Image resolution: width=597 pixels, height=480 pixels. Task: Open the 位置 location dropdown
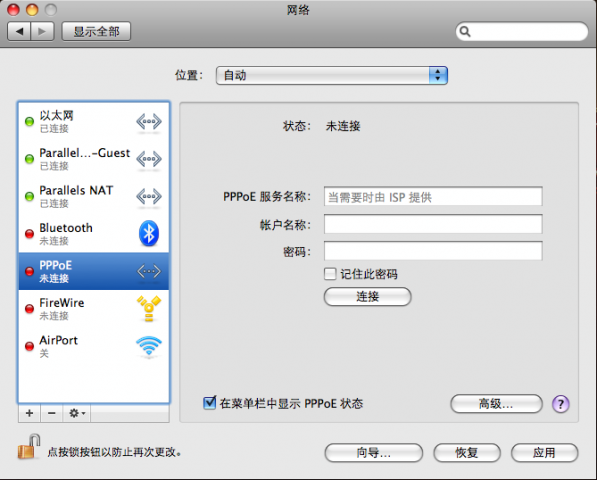pyautogui.click(x=332, y=75)
